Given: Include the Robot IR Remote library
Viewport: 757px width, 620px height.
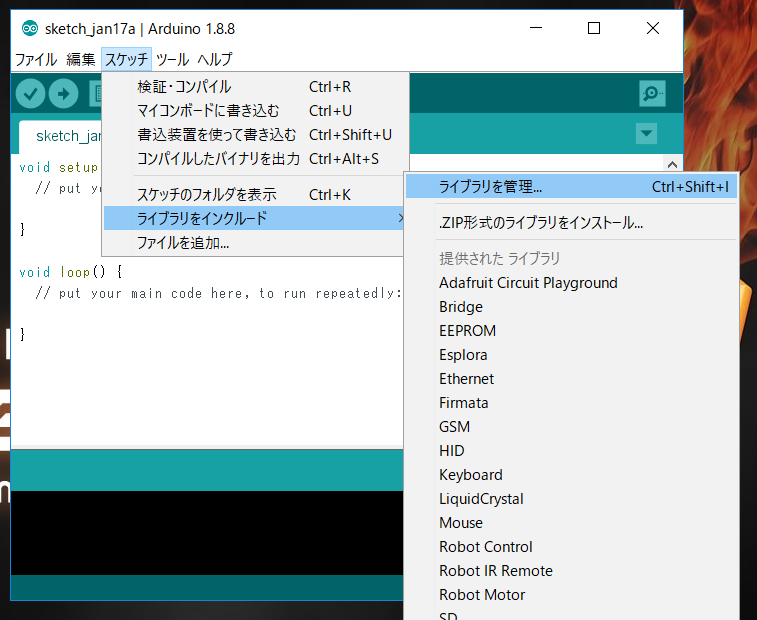Looking at the screenshot, I should [x=571, y=571].
